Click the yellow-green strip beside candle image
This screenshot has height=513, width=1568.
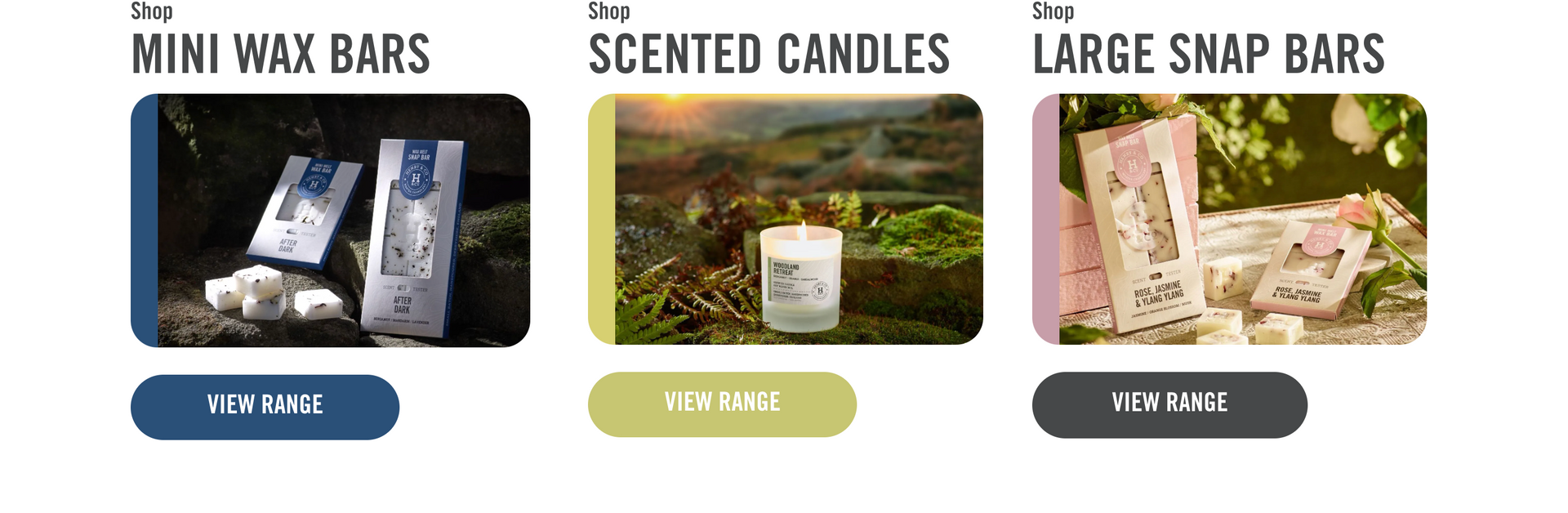602,219
